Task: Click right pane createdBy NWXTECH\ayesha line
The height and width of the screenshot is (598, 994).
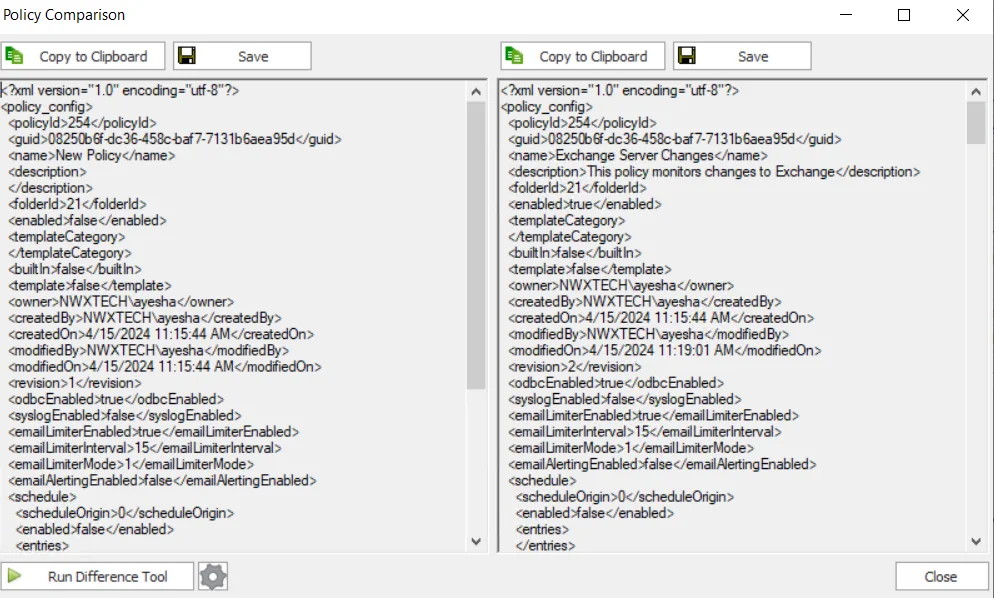Action: [645, 302]
